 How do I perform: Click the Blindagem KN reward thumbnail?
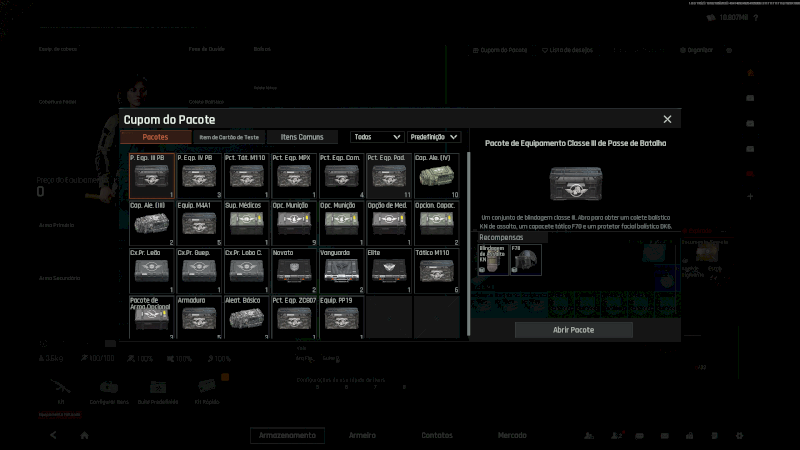(493, 260)
